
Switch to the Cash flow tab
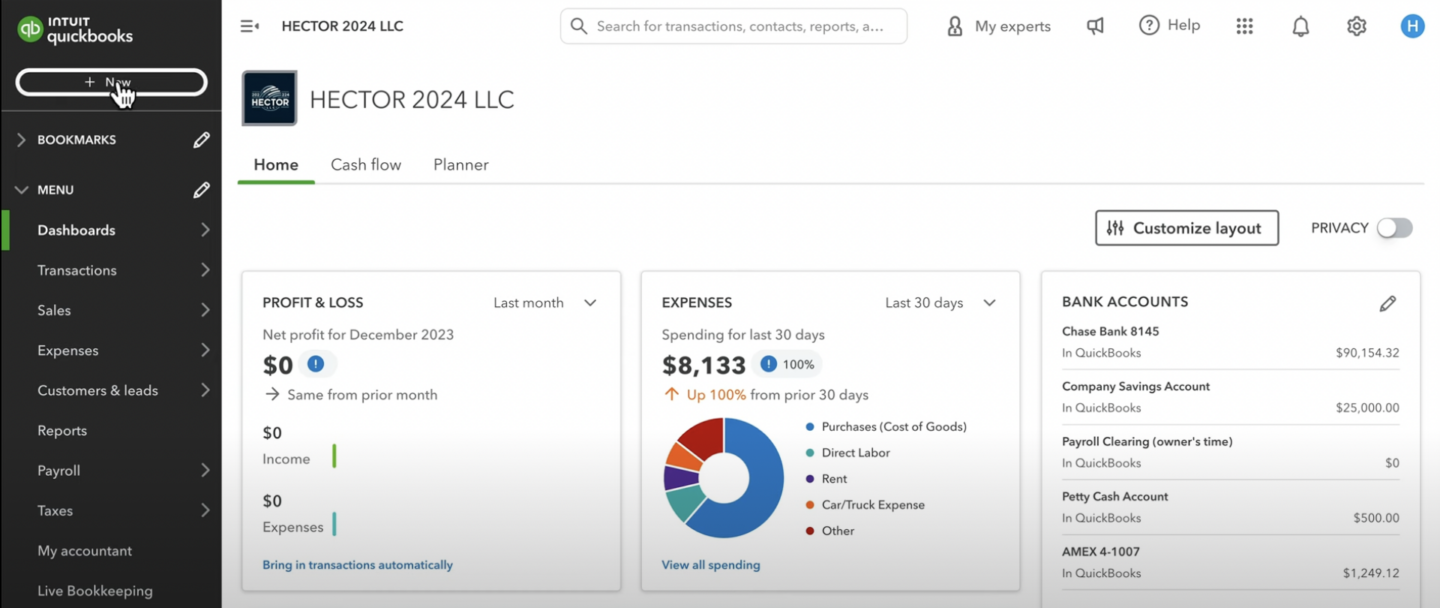[366, 165]
